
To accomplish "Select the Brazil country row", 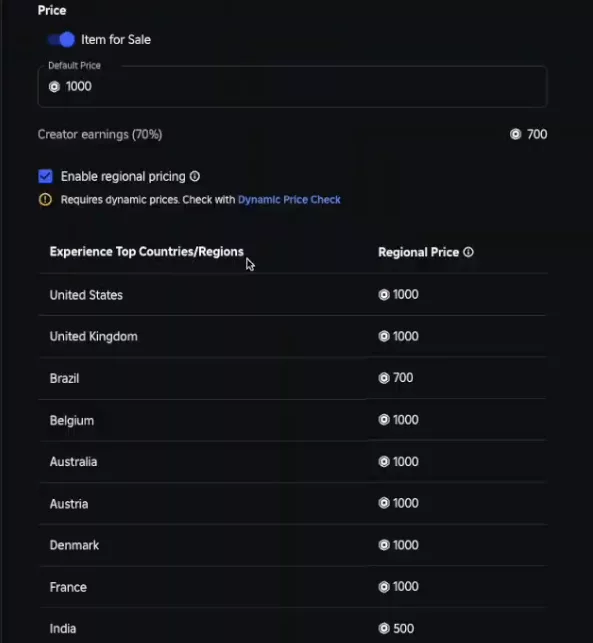I will 292,378.
